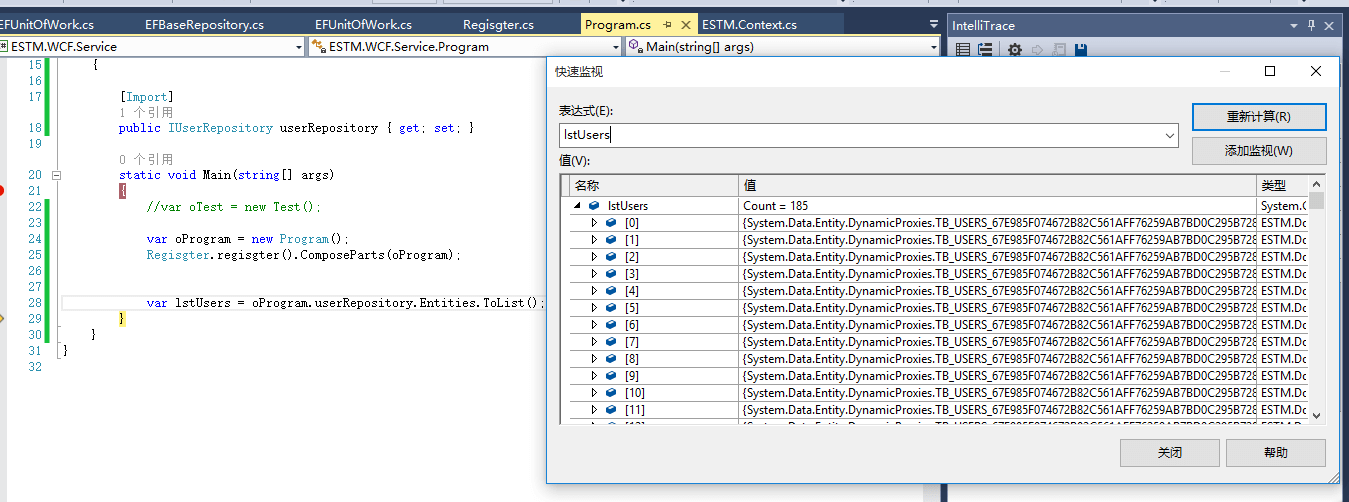Click the first IntelliTrace list view icon
Image resolution: width=1349 pixels, height=502 pixels.
(963, 49)
